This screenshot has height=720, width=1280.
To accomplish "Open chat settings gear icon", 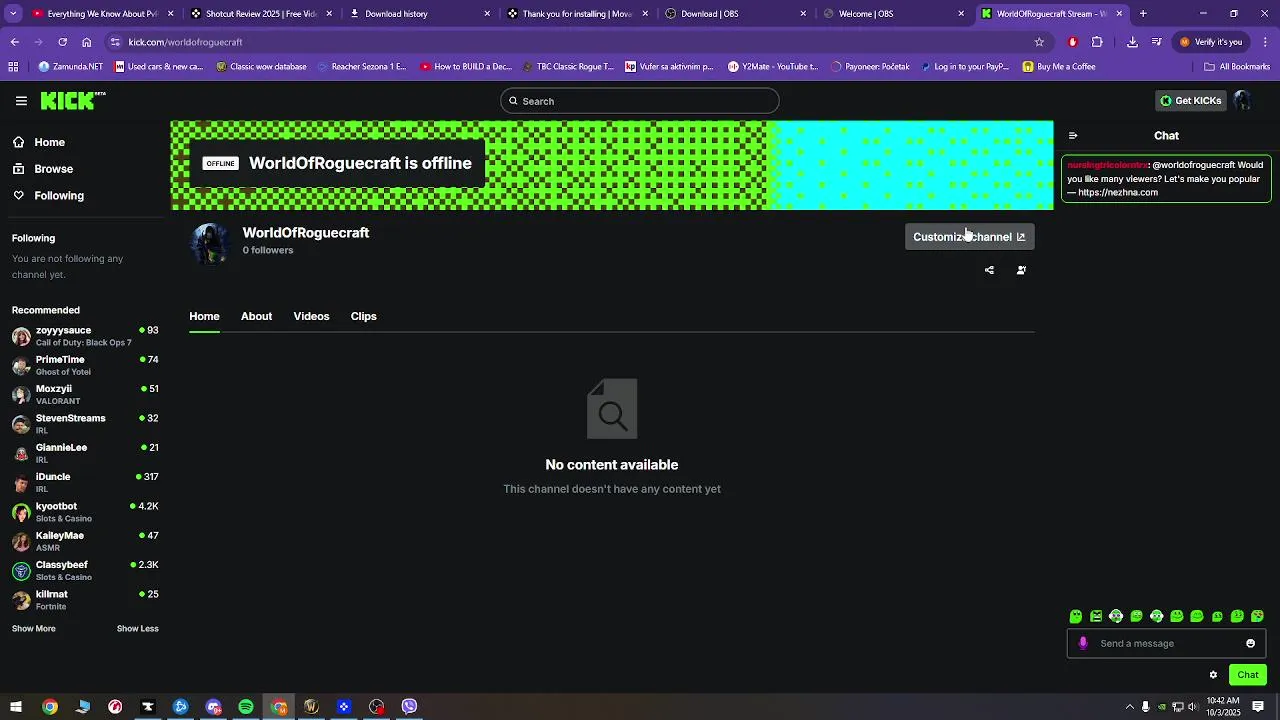I will click(1213, 675).
